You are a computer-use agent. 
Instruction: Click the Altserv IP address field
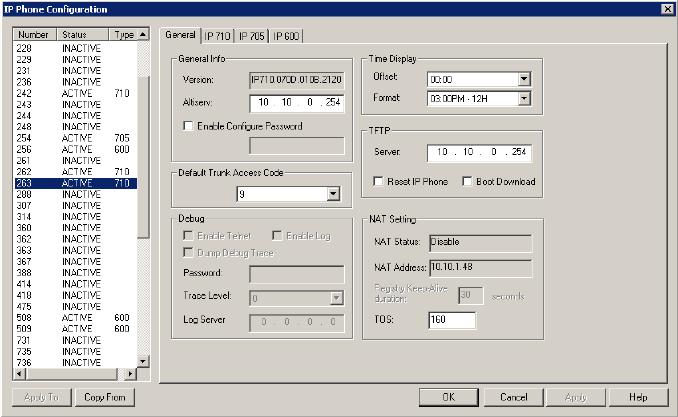click(x=295, y=102)
